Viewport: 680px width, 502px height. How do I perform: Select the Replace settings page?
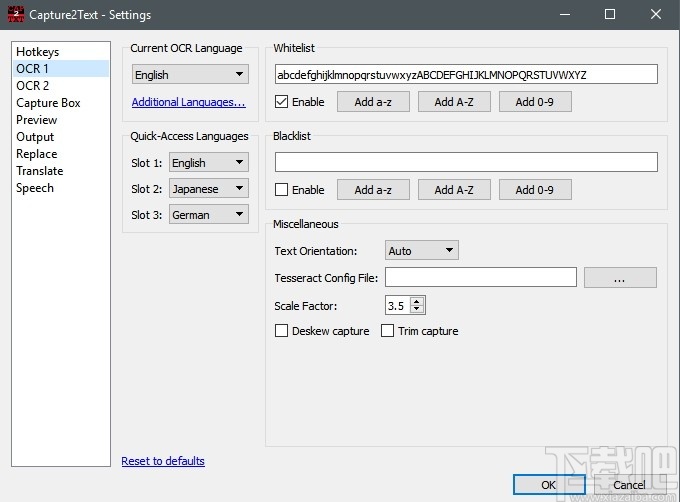(61, 154)
